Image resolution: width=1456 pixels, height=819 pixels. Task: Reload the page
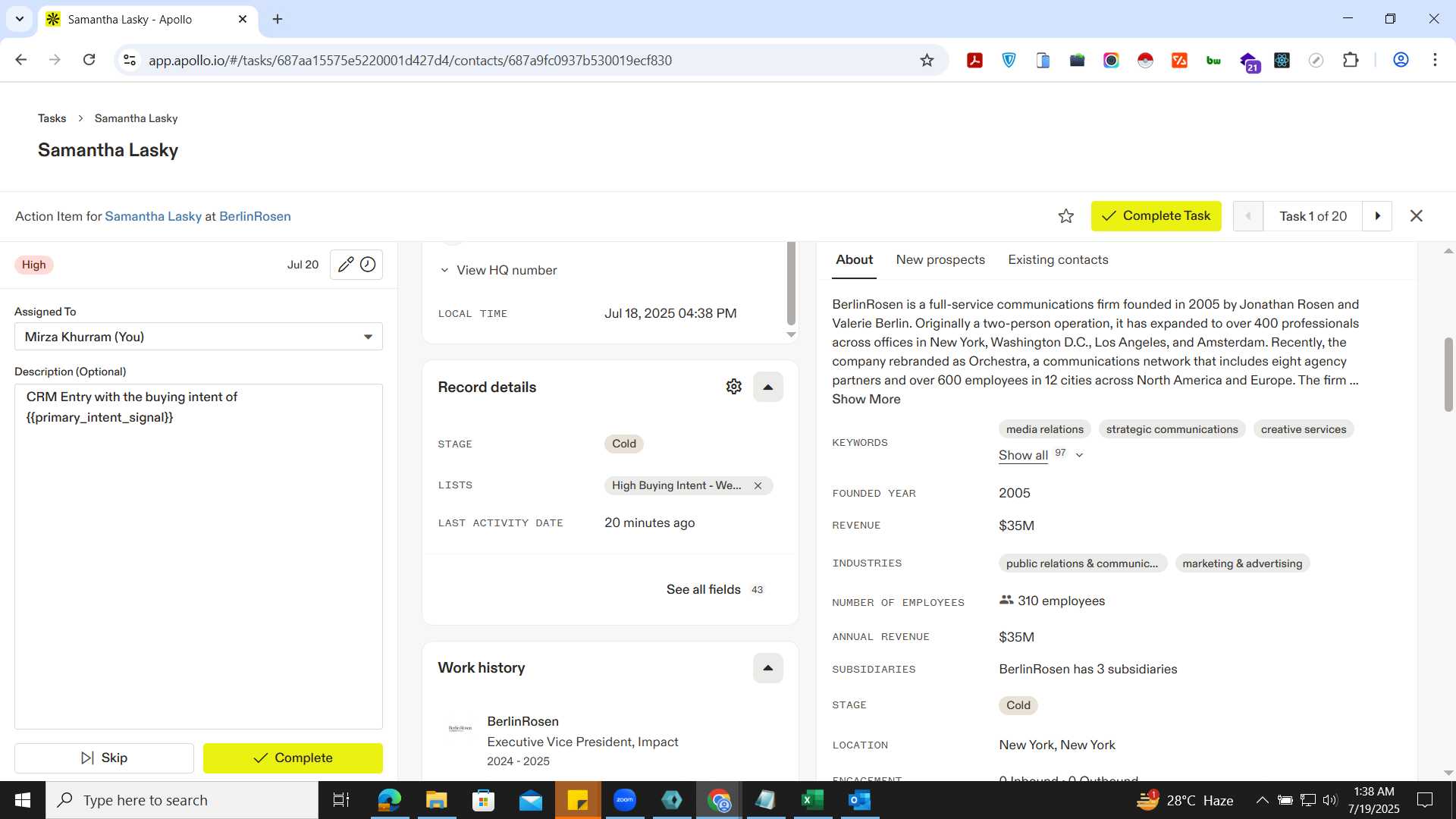tap(89, 60)
